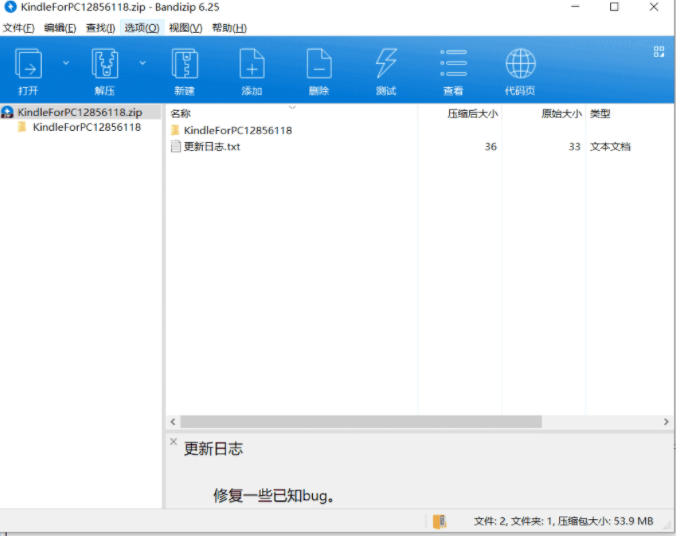Close the 更新日志 preview pane
Viewport: 676px width, 536px height.
[173, 442]
